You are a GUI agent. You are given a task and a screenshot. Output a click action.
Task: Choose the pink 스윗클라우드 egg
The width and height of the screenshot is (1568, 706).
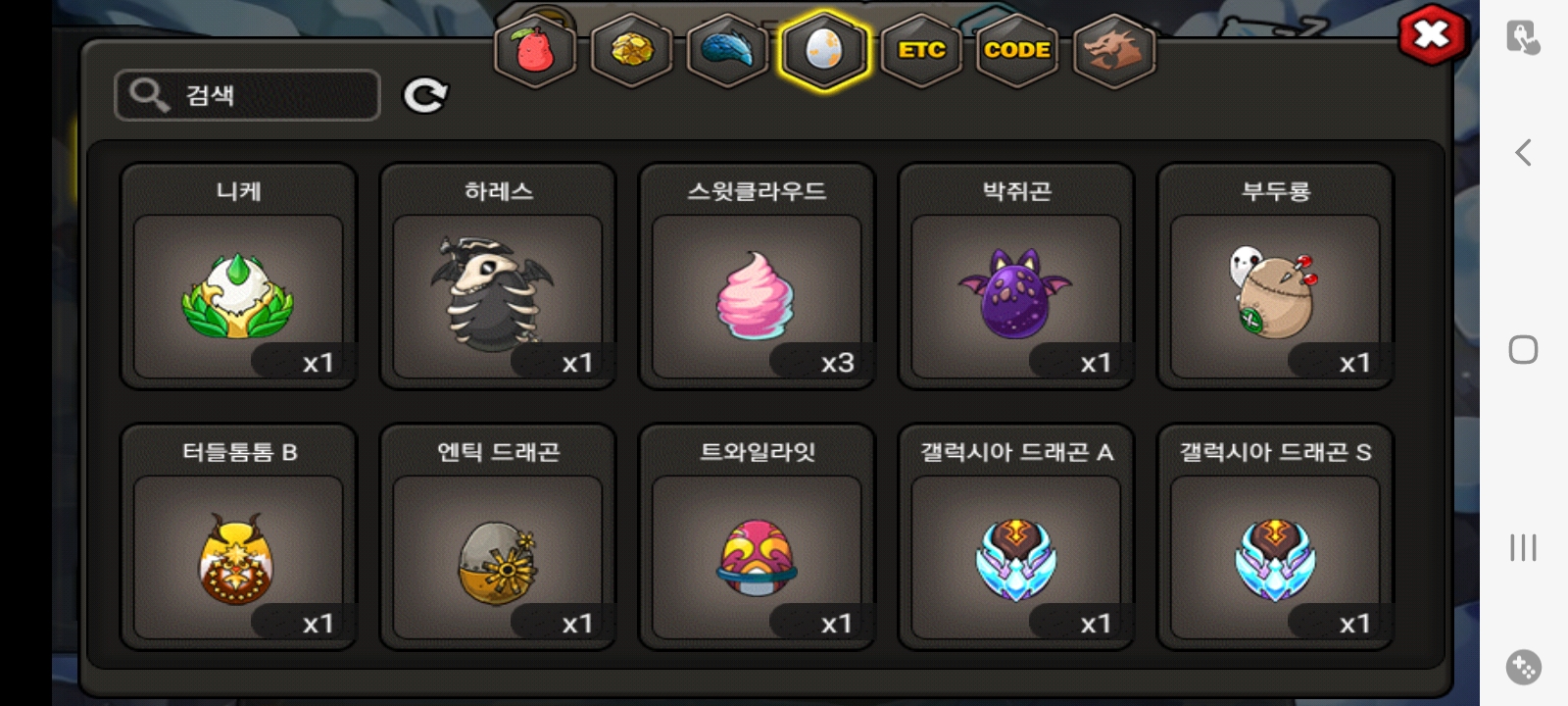pos(757,277)
